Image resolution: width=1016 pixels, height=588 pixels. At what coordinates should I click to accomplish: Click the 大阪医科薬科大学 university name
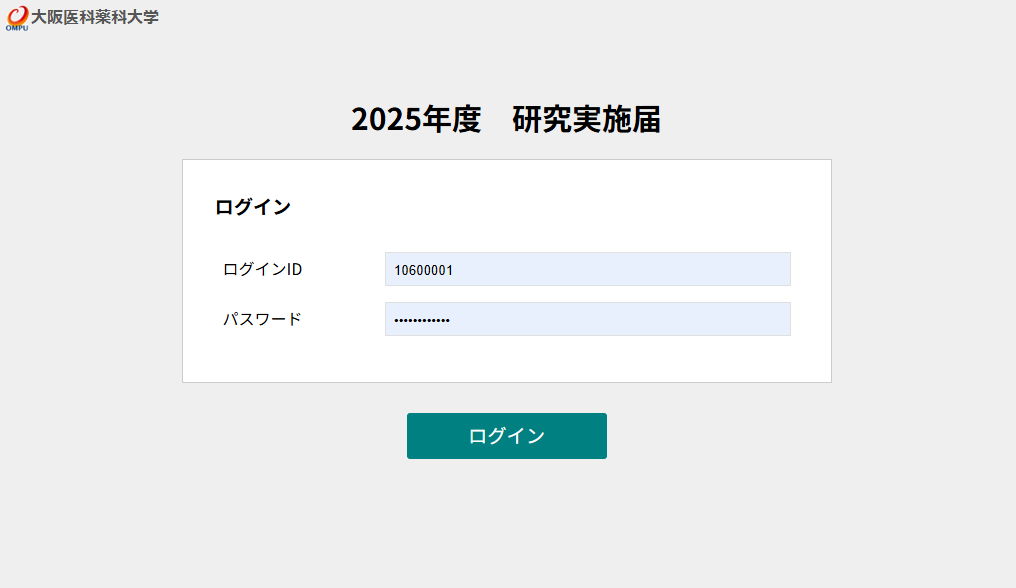tap(95, 17)
